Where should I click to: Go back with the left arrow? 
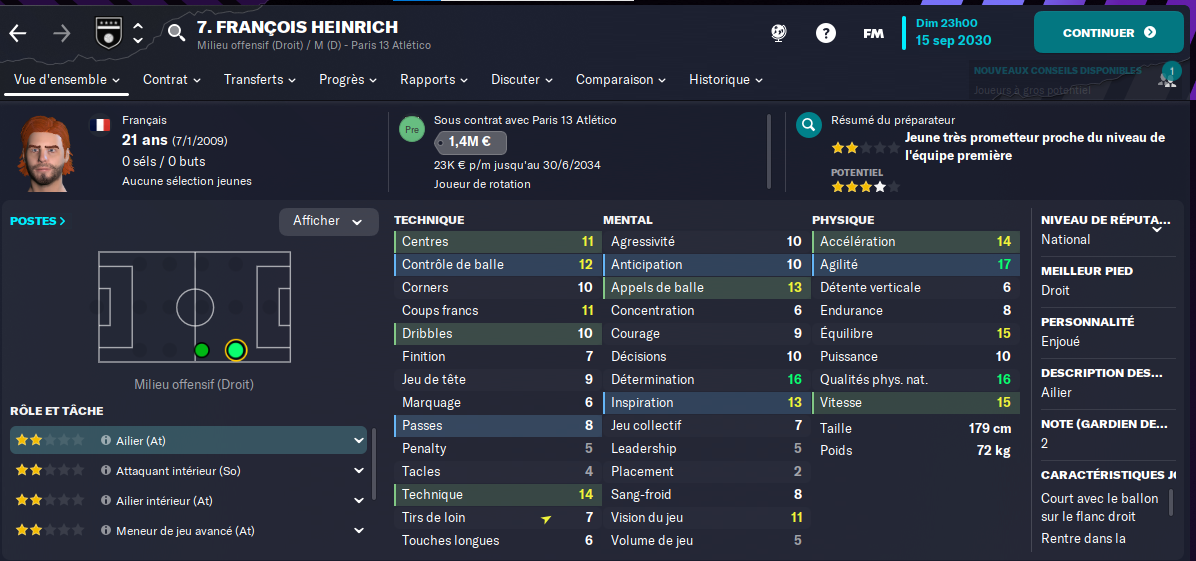pos(18,33)
